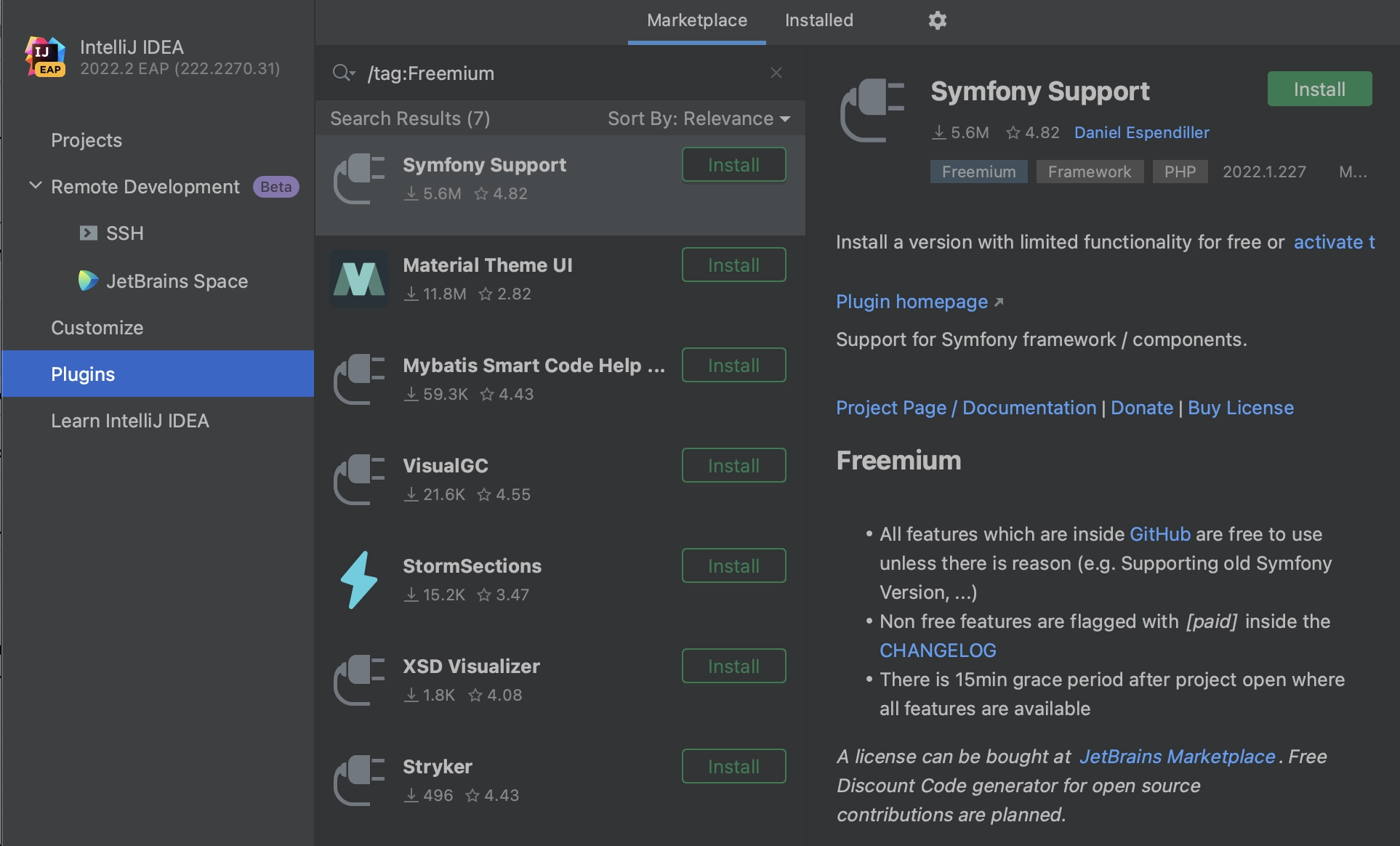Viewport: 1400px width, 846px height.
Task: Collapse the Remote Development tree section
Action: pyautogui.click(x=35, y=186)
